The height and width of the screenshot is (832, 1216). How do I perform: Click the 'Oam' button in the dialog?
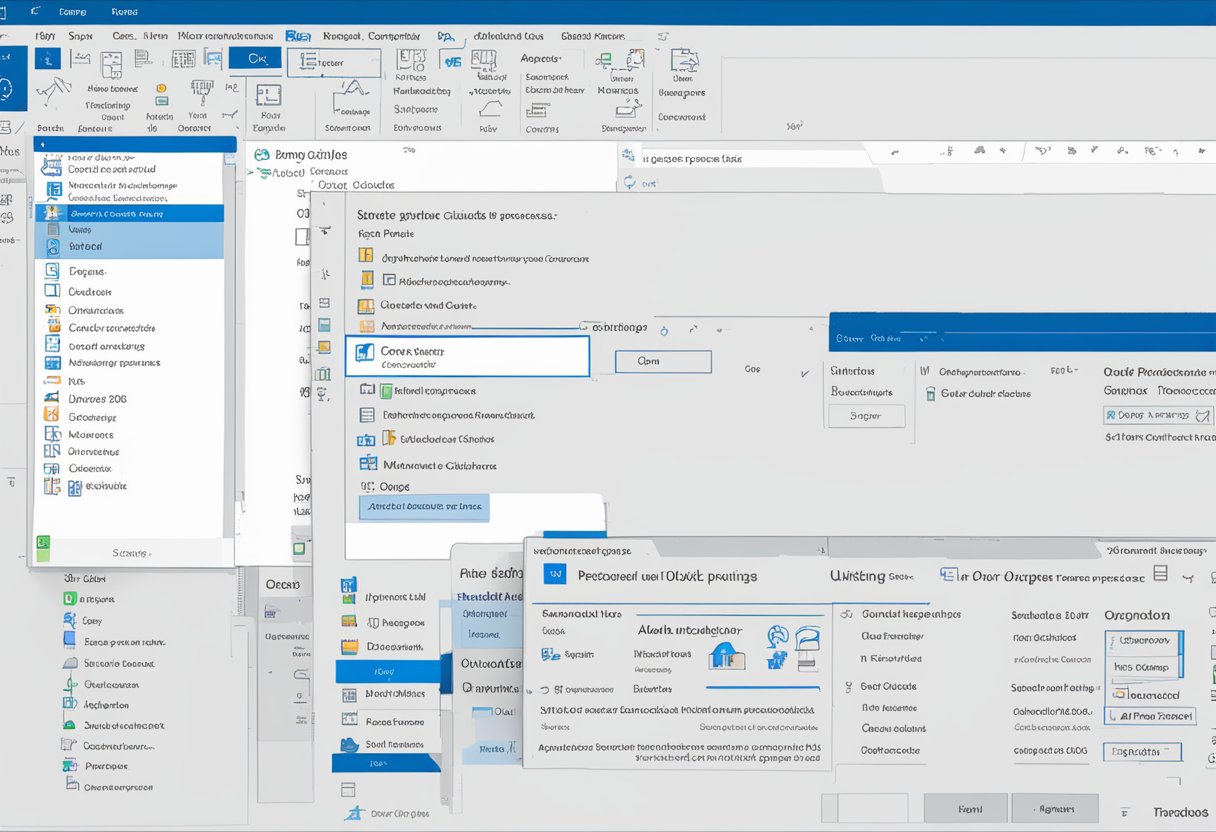pos(662,362)
